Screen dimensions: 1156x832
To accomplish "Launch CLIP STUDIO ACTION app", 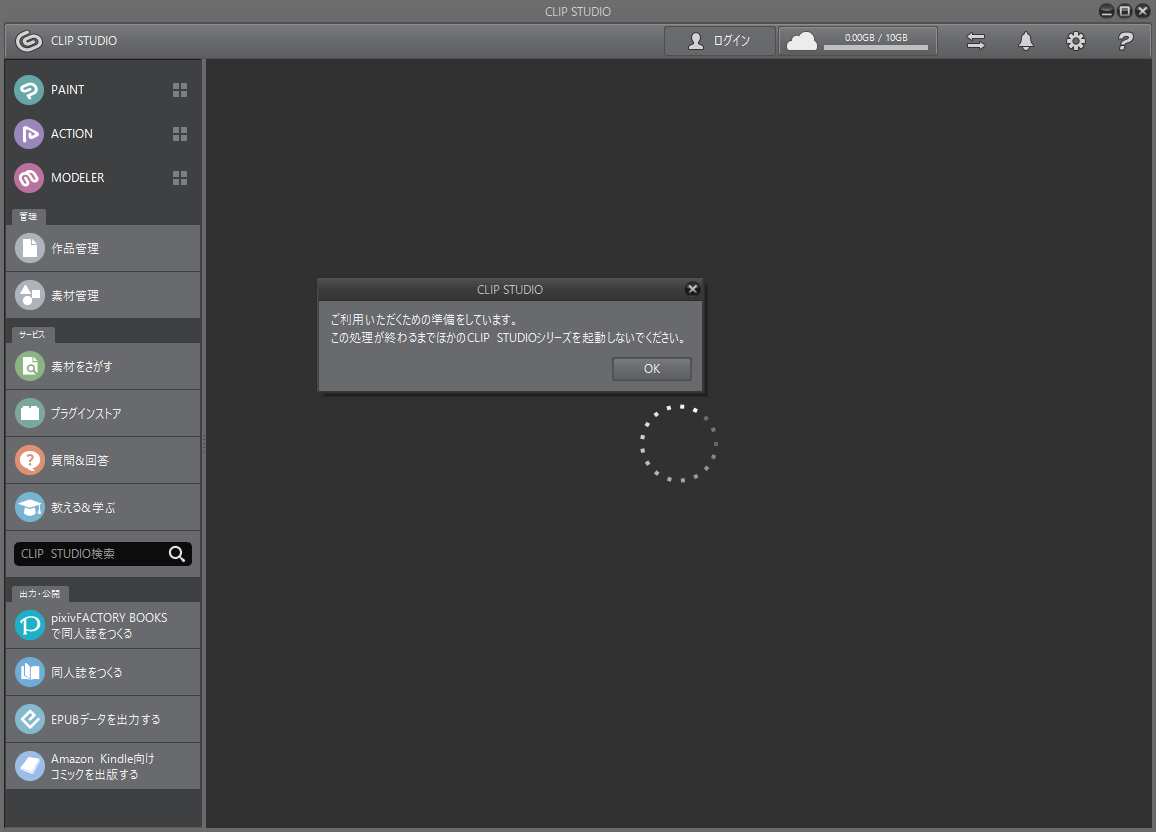I will tap(71, 134).
